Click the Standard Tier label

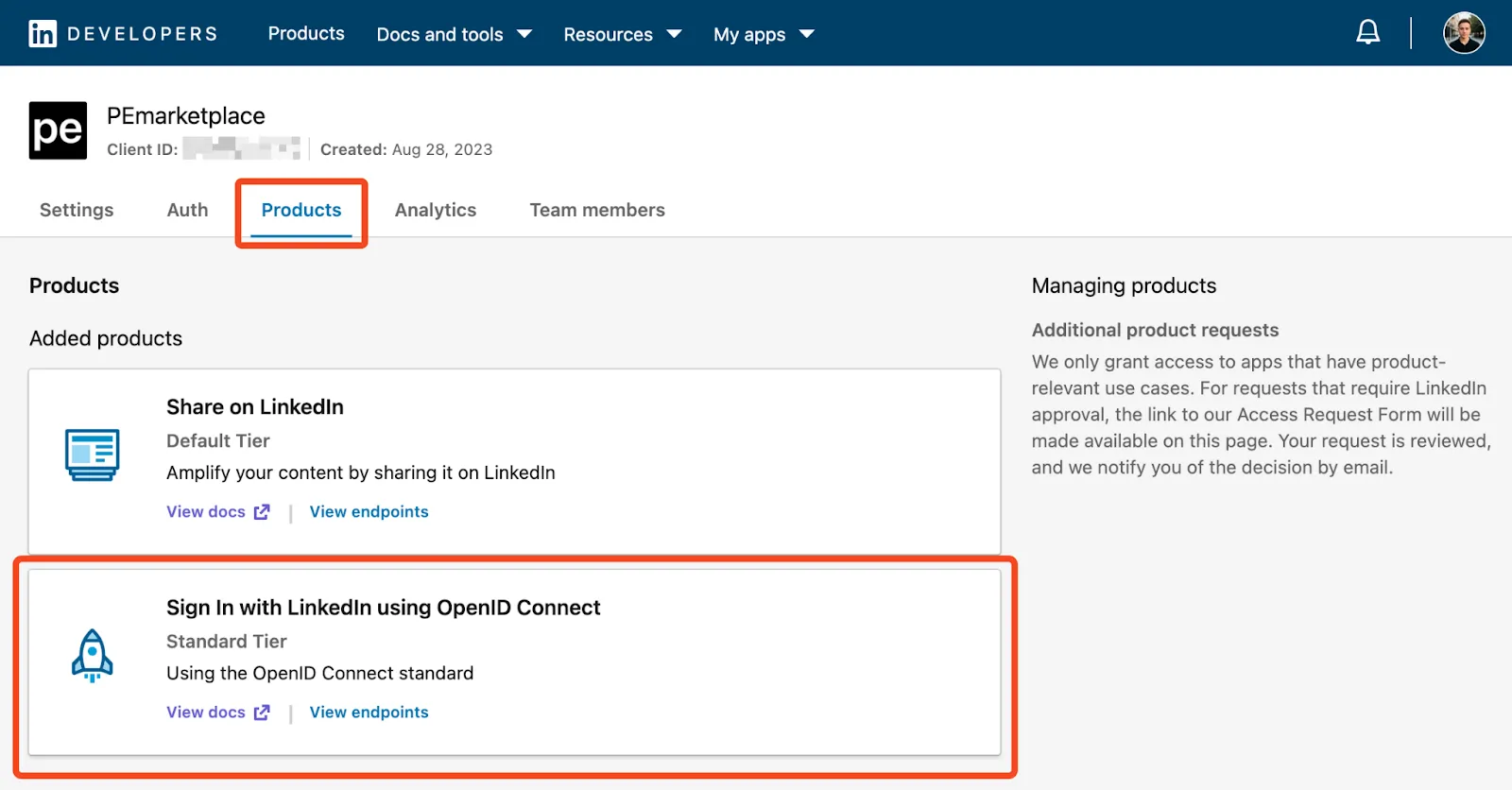(227, 642)
